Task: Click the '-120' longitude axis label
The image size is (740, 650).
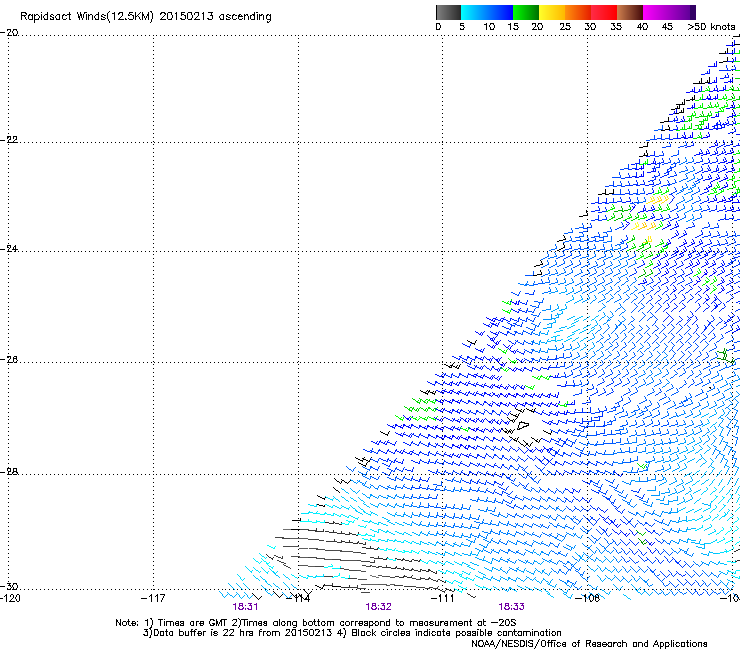Action: [10, 598]
